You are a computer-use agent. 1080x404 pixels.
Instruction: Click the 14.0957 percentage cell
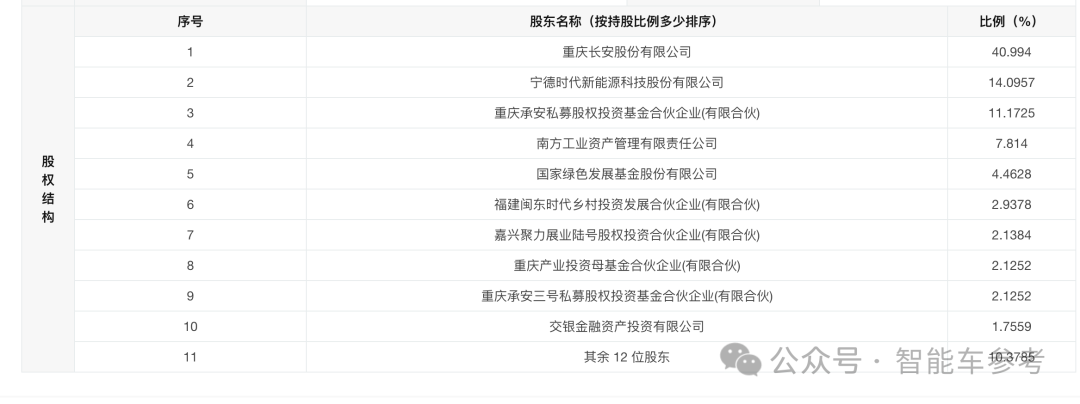tap(1009, 83)
